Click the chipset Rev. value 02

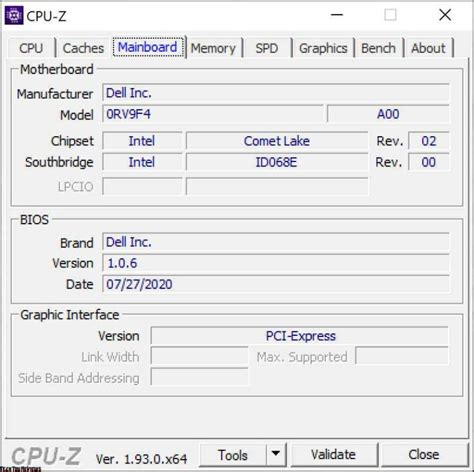tap(429, 141)
